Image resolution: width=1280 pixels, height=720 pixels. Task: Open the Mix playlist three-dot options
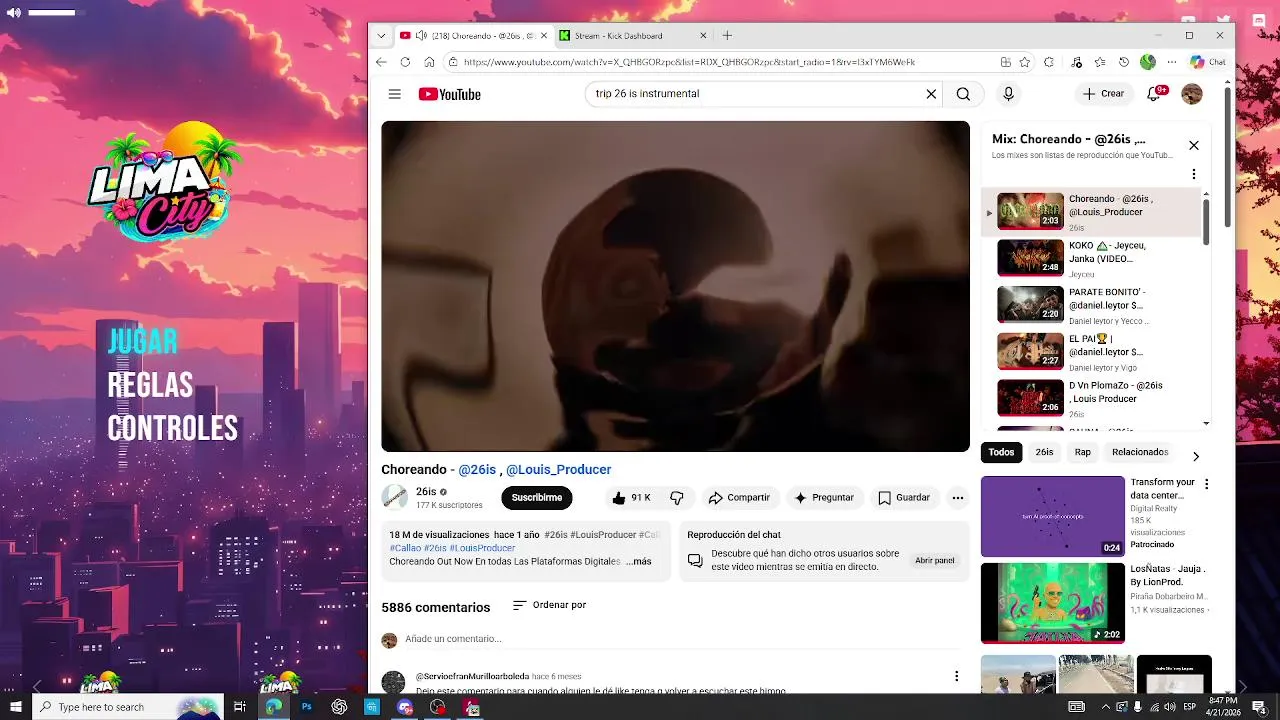1193,174
